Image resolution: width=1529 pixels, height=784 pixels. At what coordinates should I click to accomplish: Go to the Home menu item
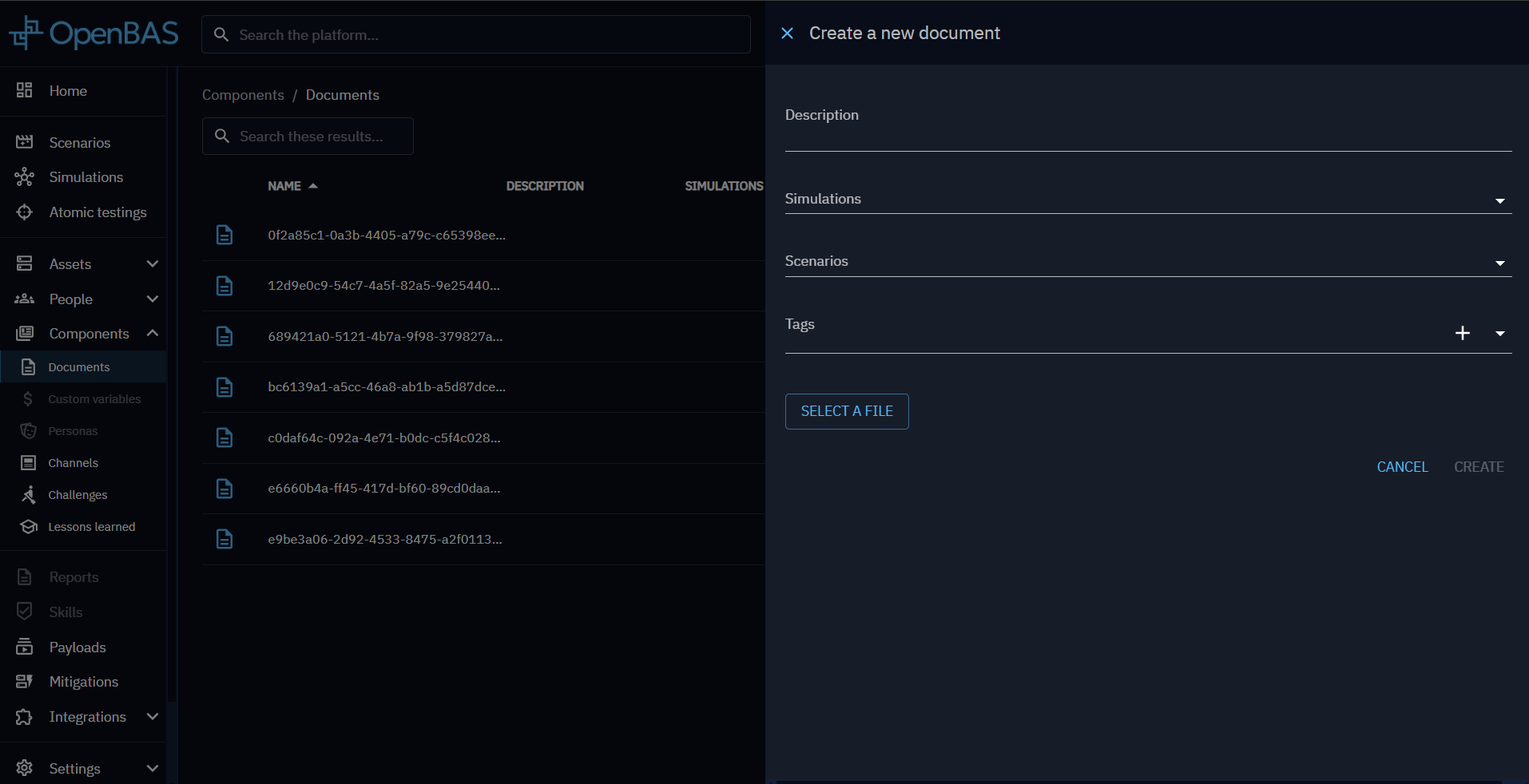[68, 90]
